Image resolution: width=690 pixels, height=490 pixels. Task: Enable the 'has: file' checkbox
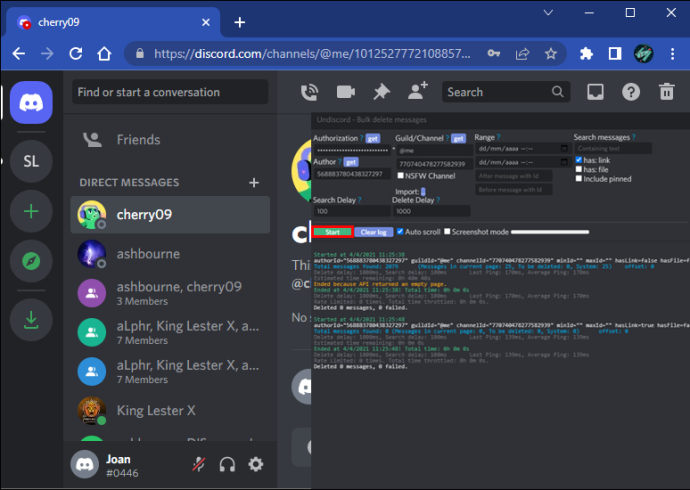[x=579, y=169]
